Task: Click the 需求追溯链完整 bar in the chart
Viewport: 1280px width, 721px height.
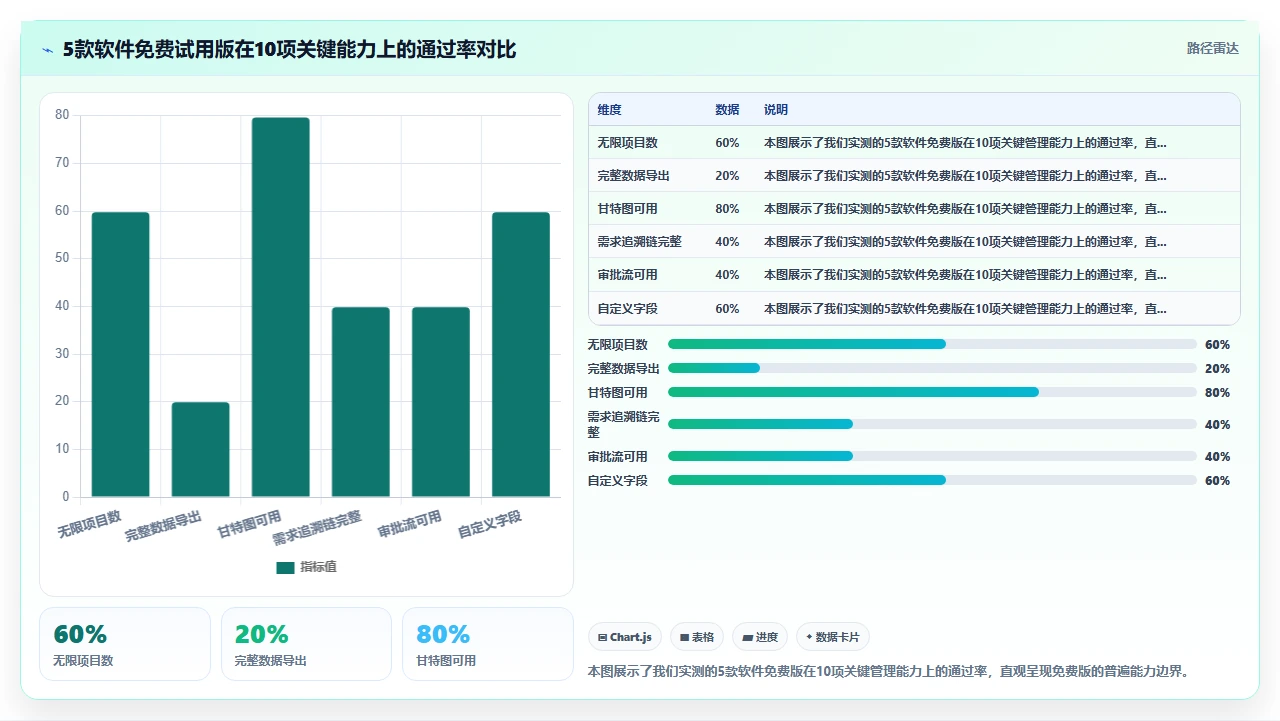Action: click(360, 402)
